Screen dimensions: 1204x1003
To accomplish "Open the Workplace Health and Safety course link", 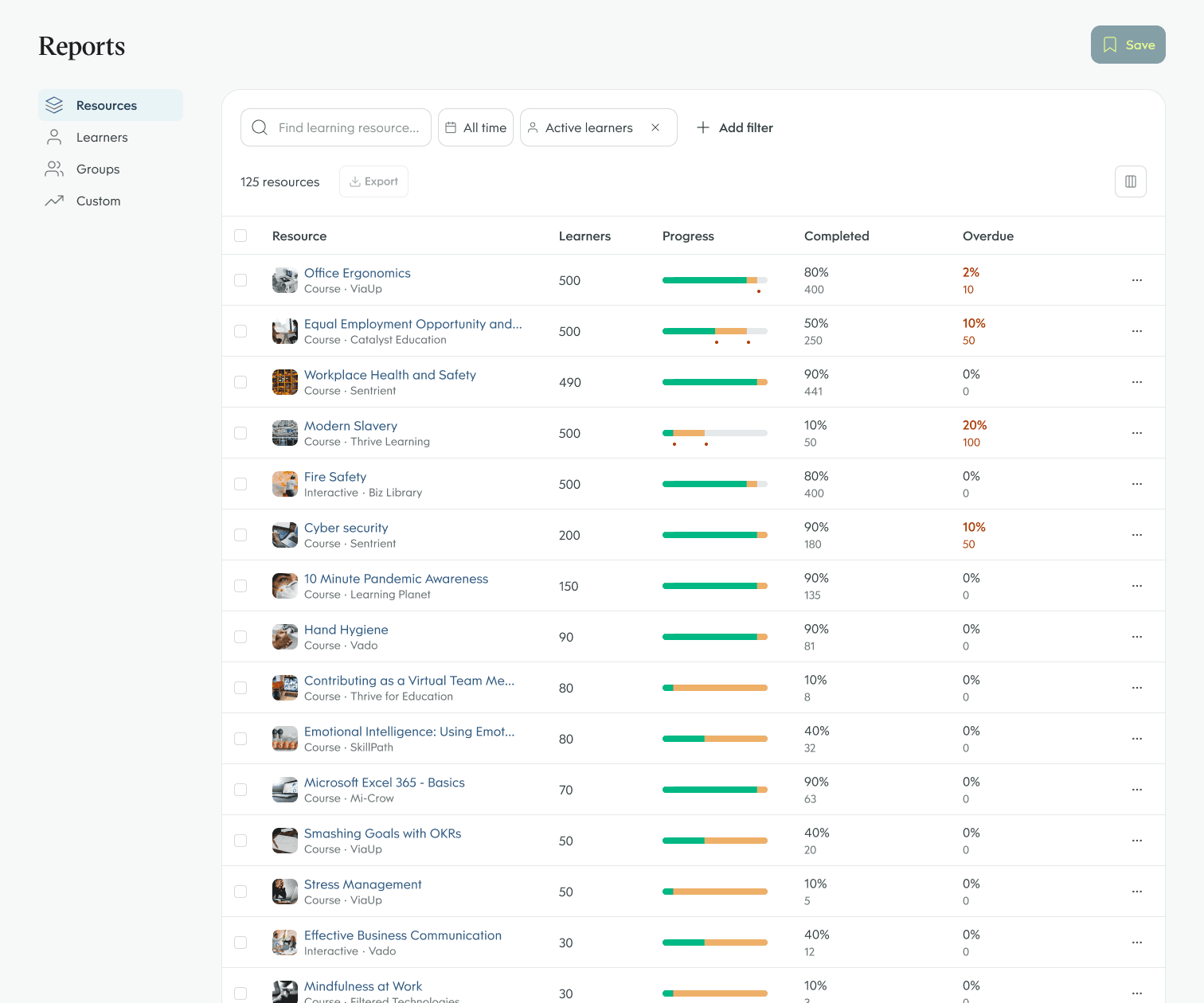I will click(x=390, y=374).
